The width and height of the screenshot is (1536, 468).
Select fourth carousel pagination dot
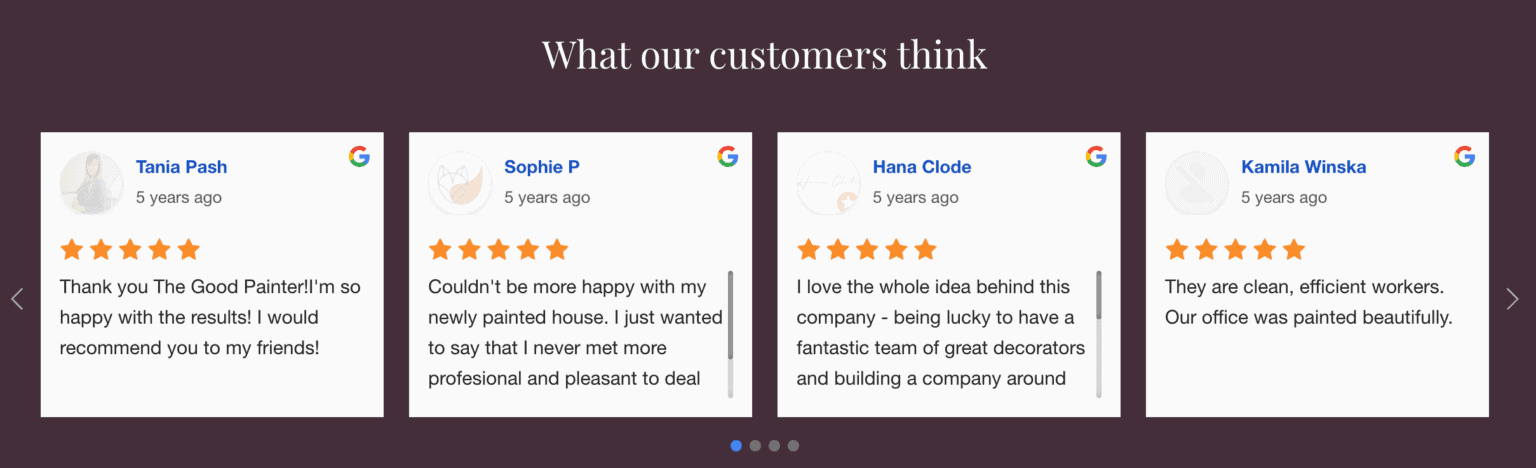793,446
